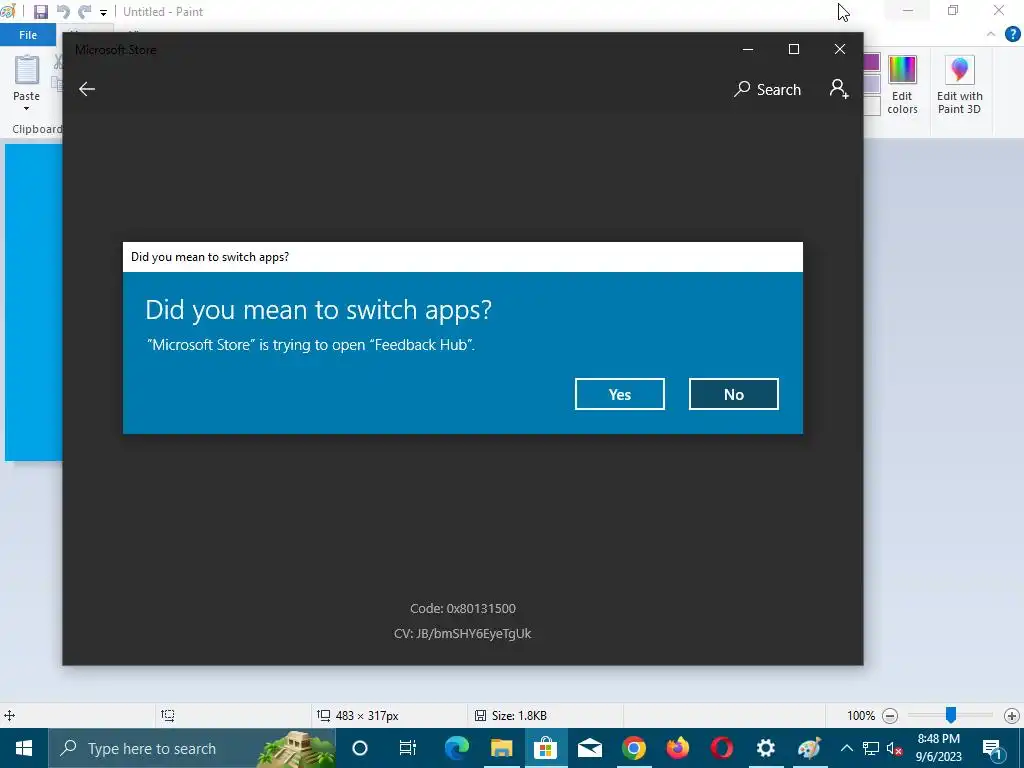Image resolution: width=1024 pixels, height=768 pixels.
Task: Maximize the Microsoft Store window
Action: tap(793, 49)
